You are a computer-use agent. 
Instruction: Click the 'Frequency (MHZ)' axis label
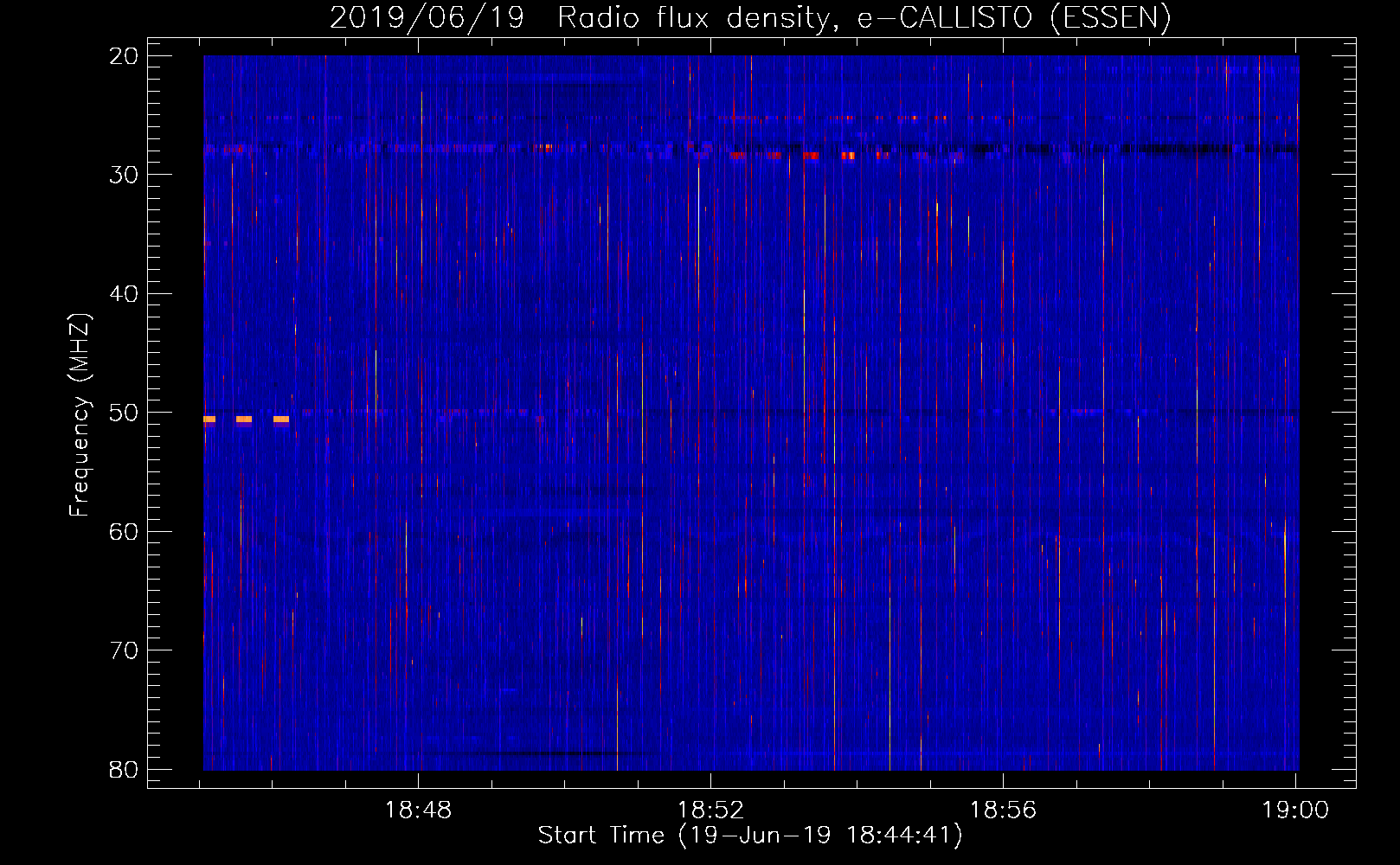pyautogui.click(x=80, y=414)
